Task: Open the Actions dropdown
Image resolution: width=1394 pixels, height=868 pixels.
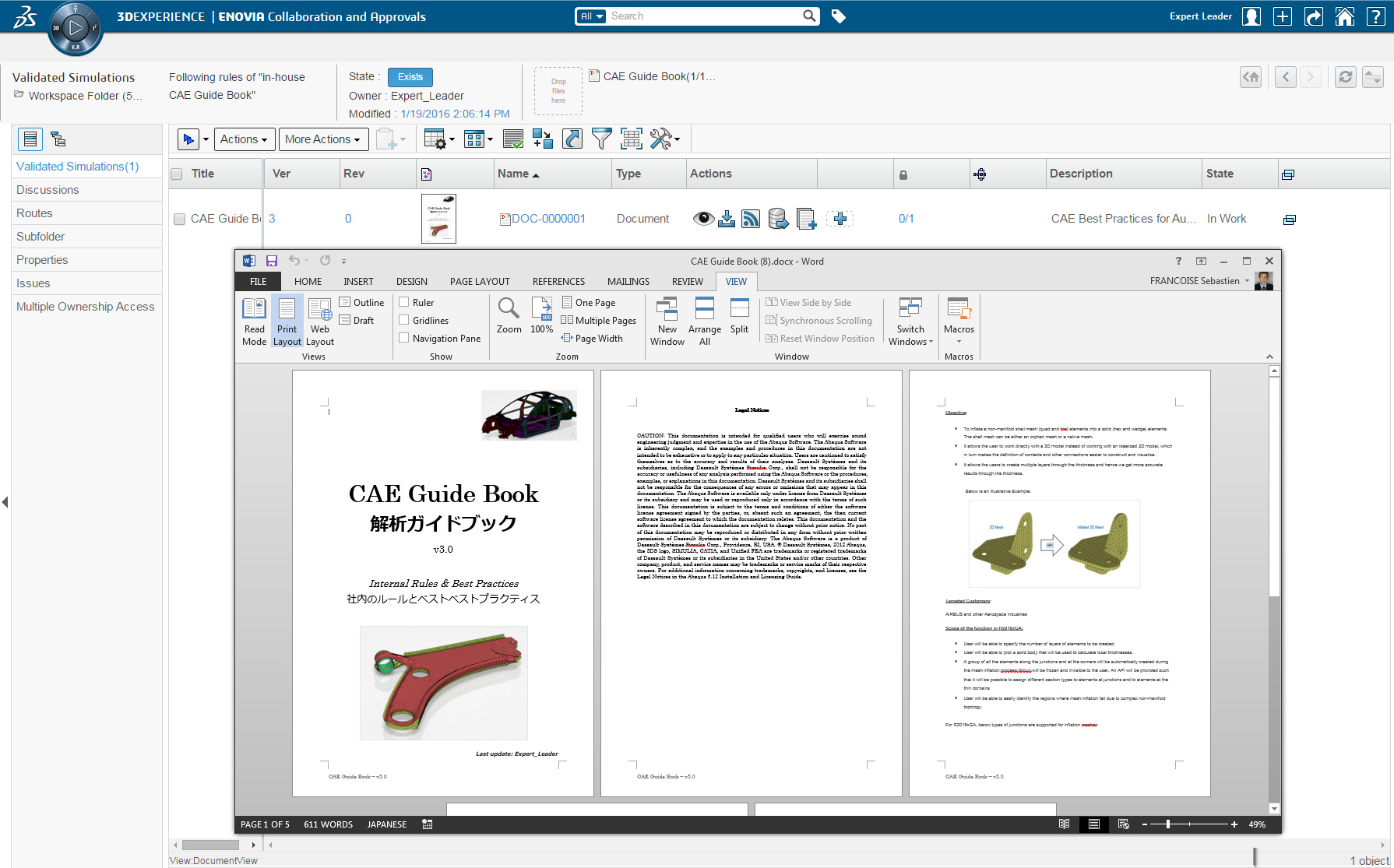Action: point(245,139)
